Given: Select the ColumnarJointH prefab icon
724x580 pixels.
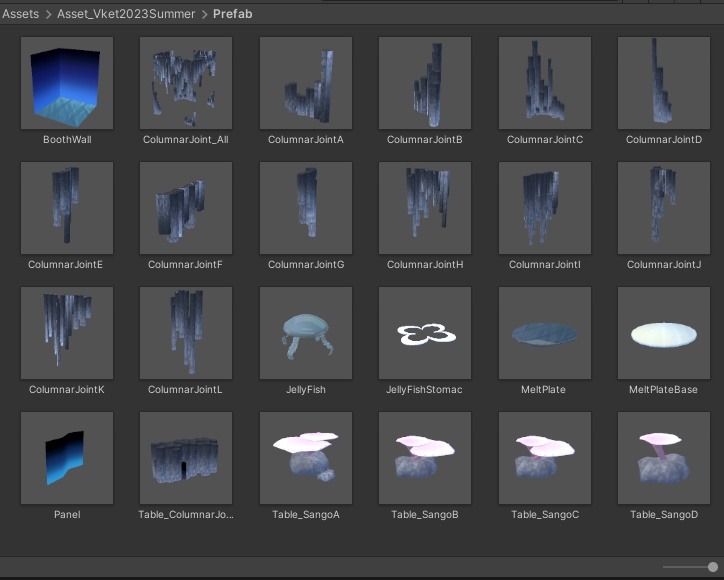Looking at the screenshot, I should [425, 208].
